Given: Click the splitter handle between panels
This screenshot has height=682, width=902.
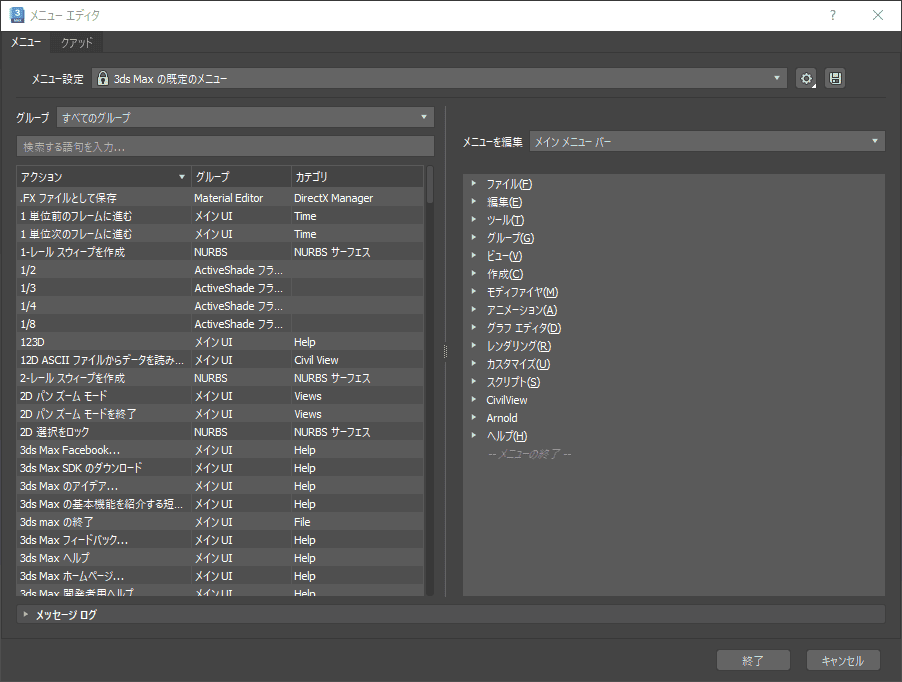Looking at the screenshot, I should coord(445,351).
